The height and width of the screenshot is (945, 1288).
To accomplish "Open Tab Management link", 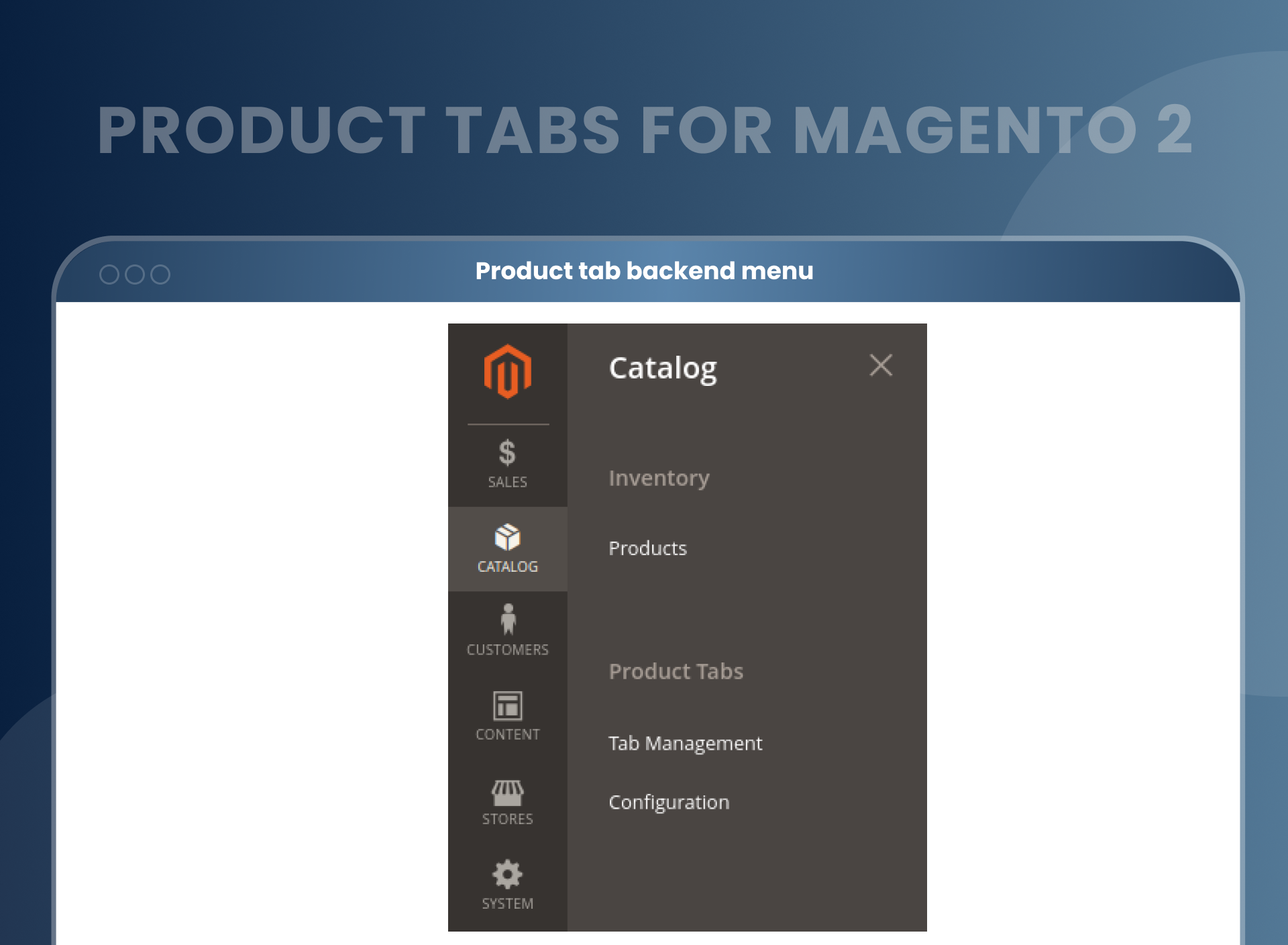I will (685, 744).
